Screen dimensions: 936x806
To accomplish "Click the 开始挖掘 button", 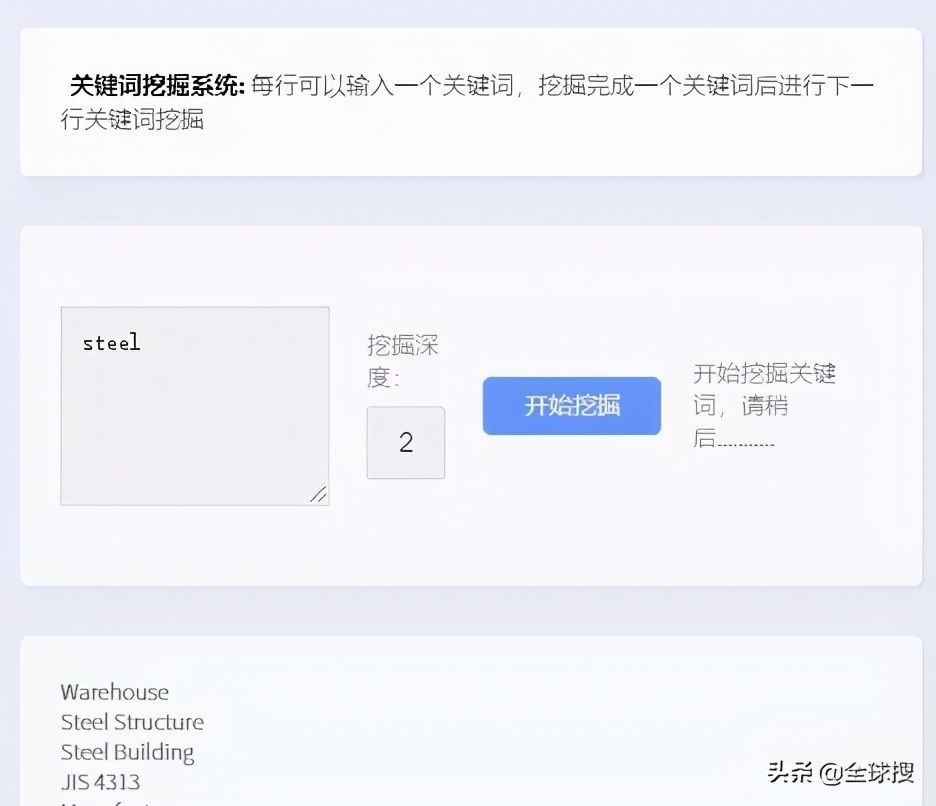I will 570,406.
